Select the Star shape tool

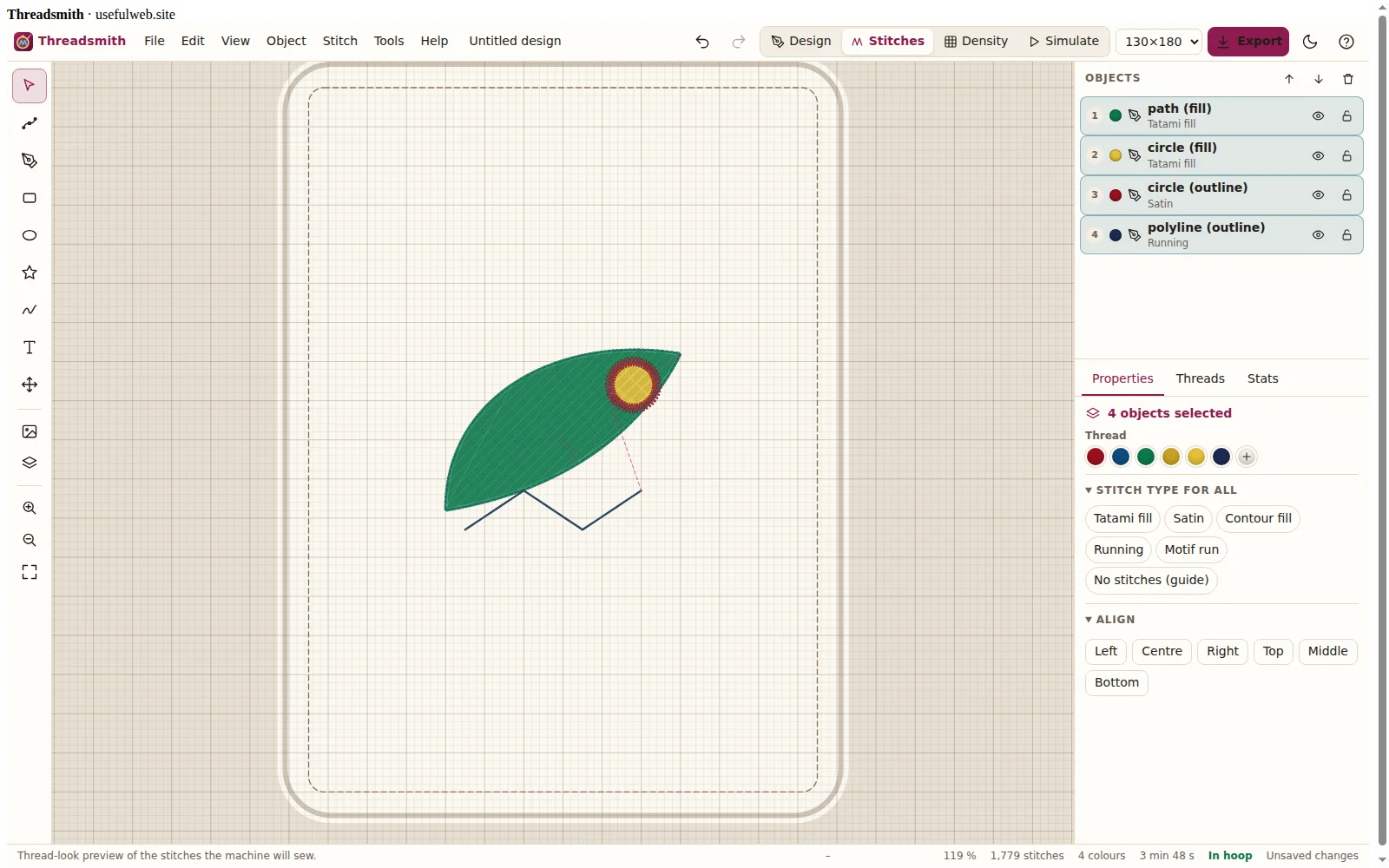(30, 273)
